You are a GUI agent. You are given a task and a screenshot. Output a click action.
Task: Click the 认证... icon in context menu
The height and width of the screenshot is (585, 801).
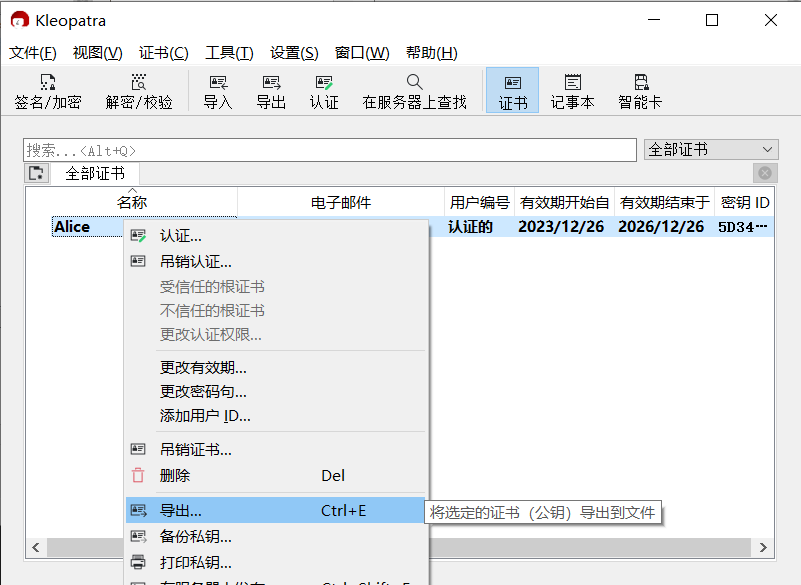(x=138, y=236)
